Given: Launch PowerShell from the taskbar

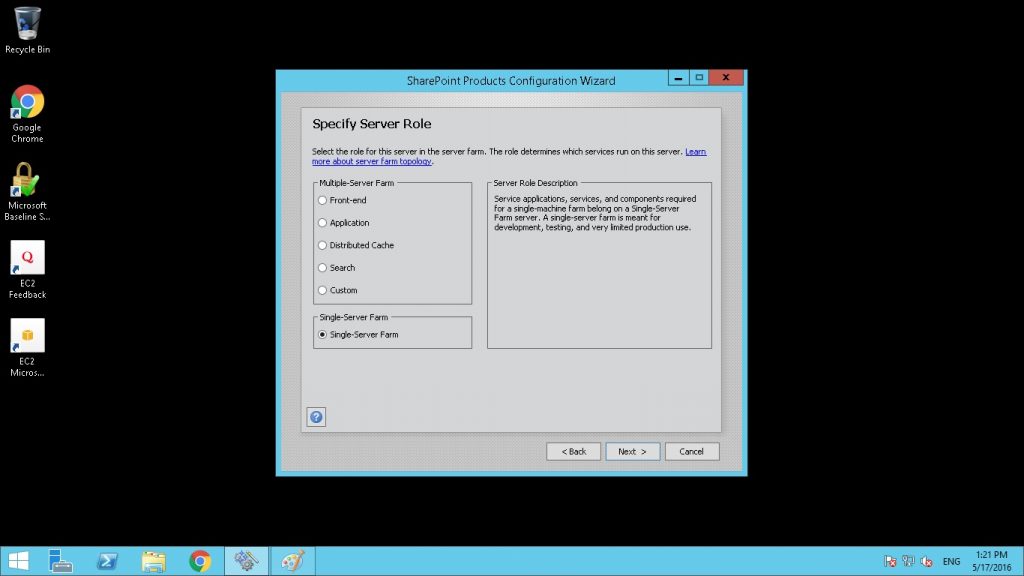Looking at the screenshot, I should point(107,561).
